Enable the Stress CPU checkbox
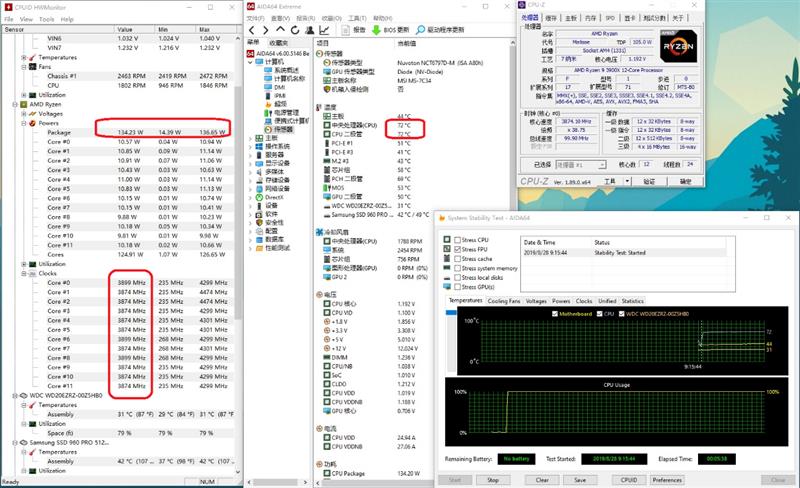 pyautogui.click(x=458, y=241)
